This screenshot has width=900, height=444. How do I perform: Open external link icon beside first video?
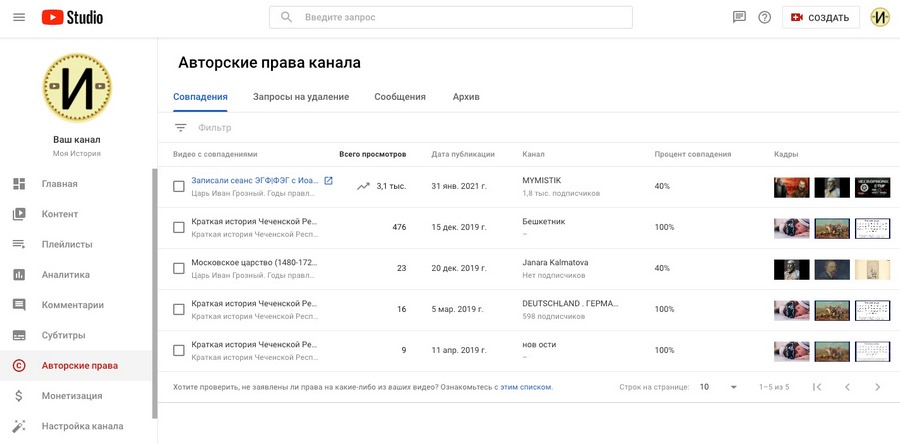(x=328, y=181)
